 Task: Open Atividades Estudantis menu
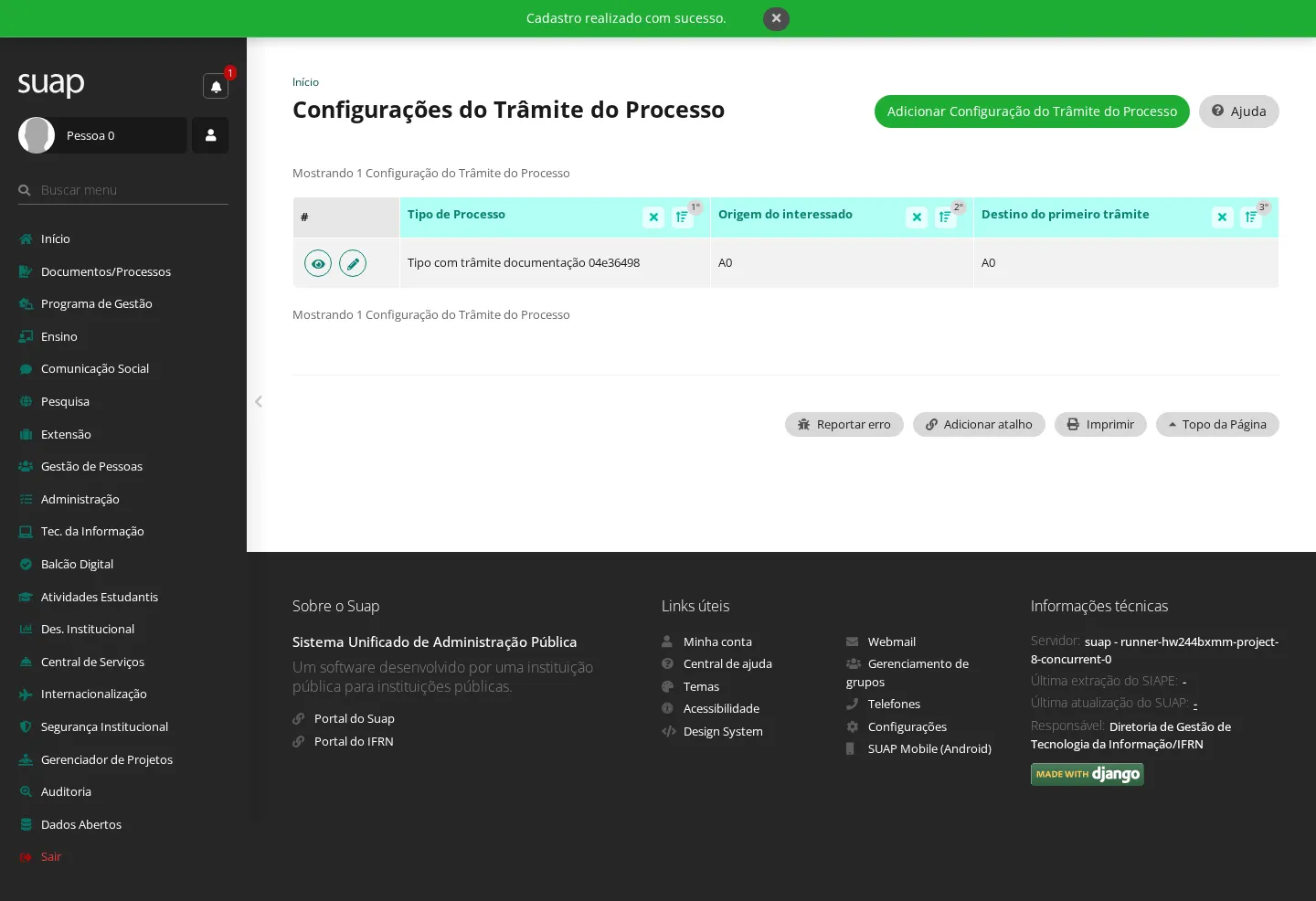pyautogui.click(x=123, y=597)
